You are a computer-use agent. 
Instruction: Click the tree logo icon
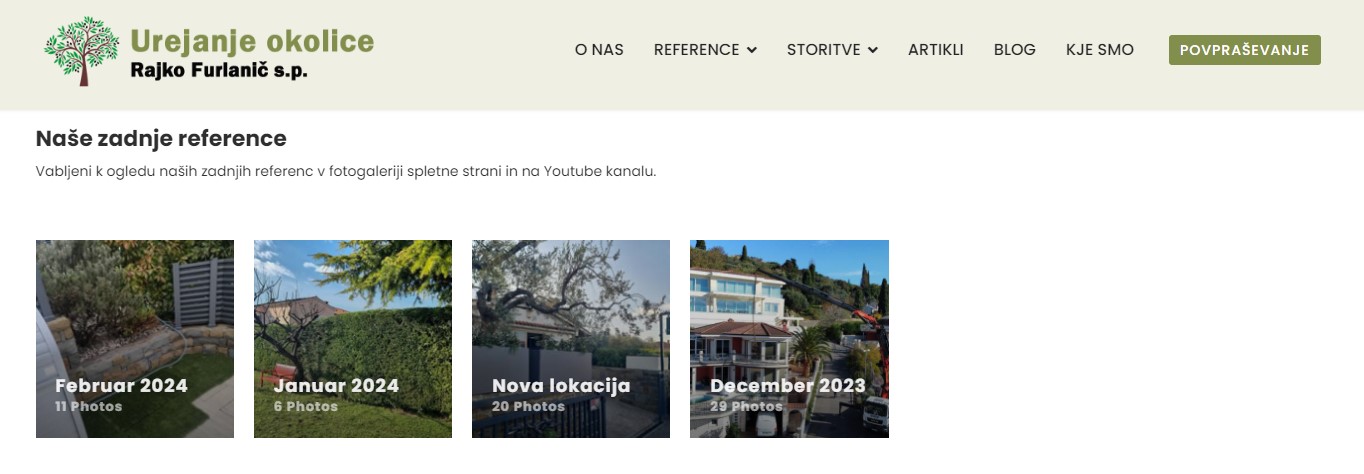(82, 51)
